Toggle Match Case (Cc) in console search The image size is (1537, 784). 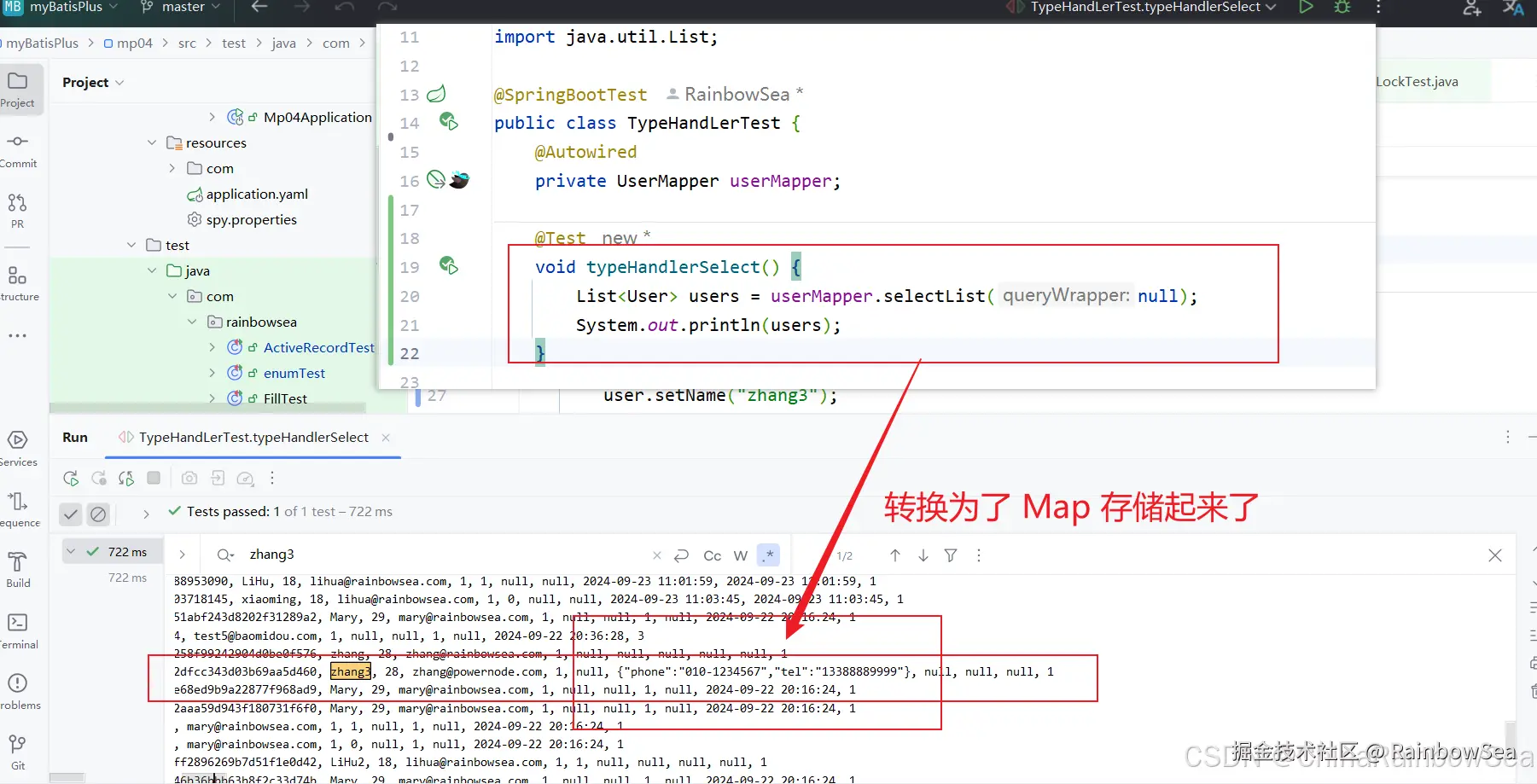[713, 555]
